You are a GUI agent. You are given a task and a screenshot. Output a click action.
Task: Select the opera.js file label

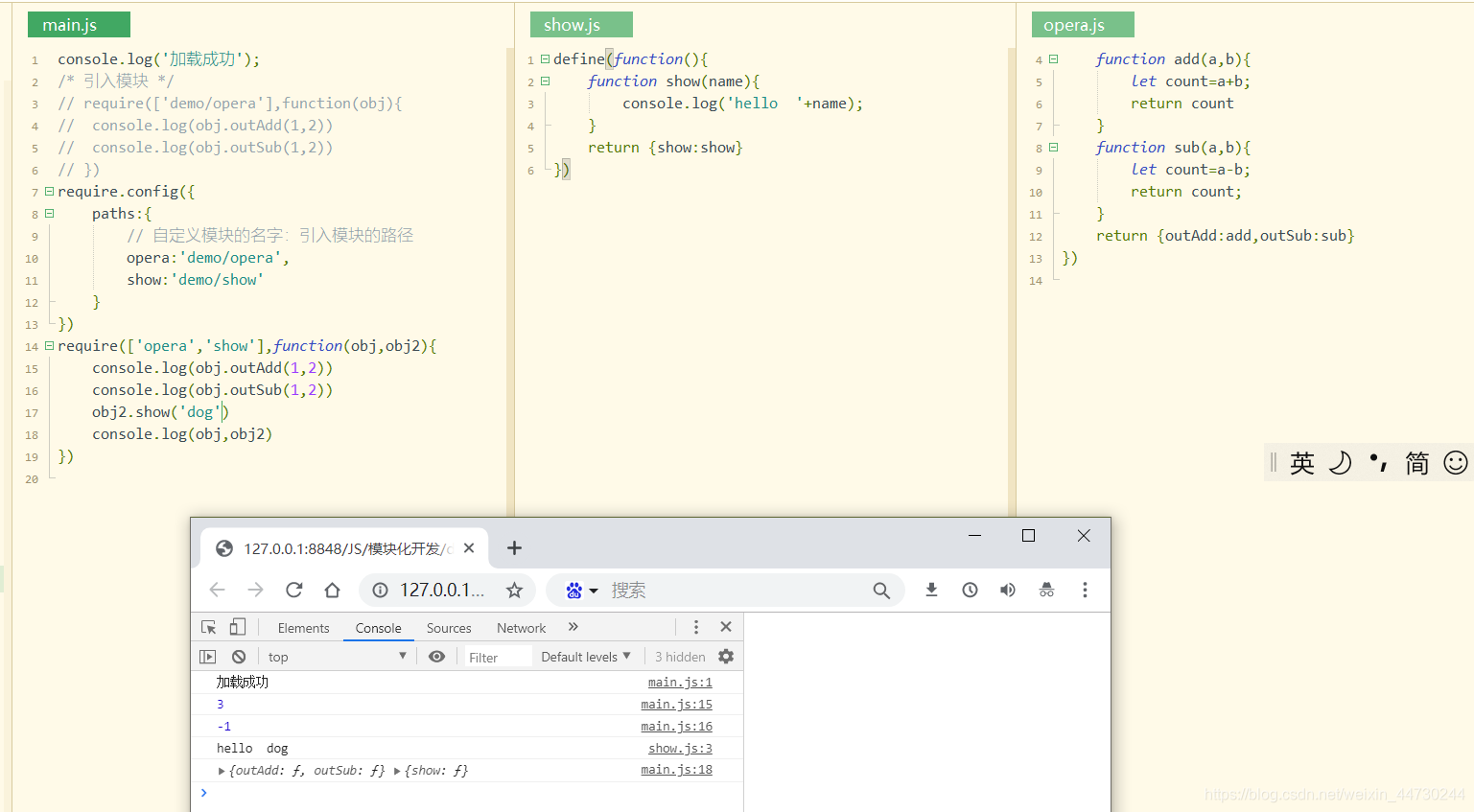click(1083, 25)
